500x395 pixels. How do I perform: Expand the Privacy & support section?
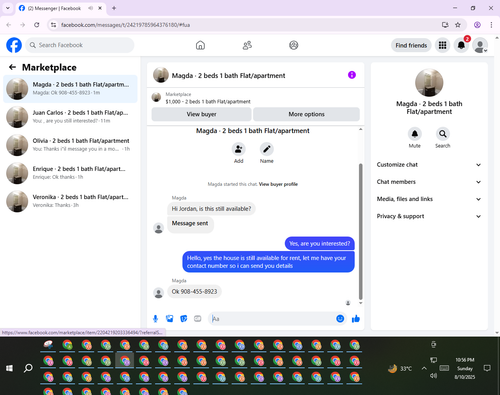coord(429,216)
